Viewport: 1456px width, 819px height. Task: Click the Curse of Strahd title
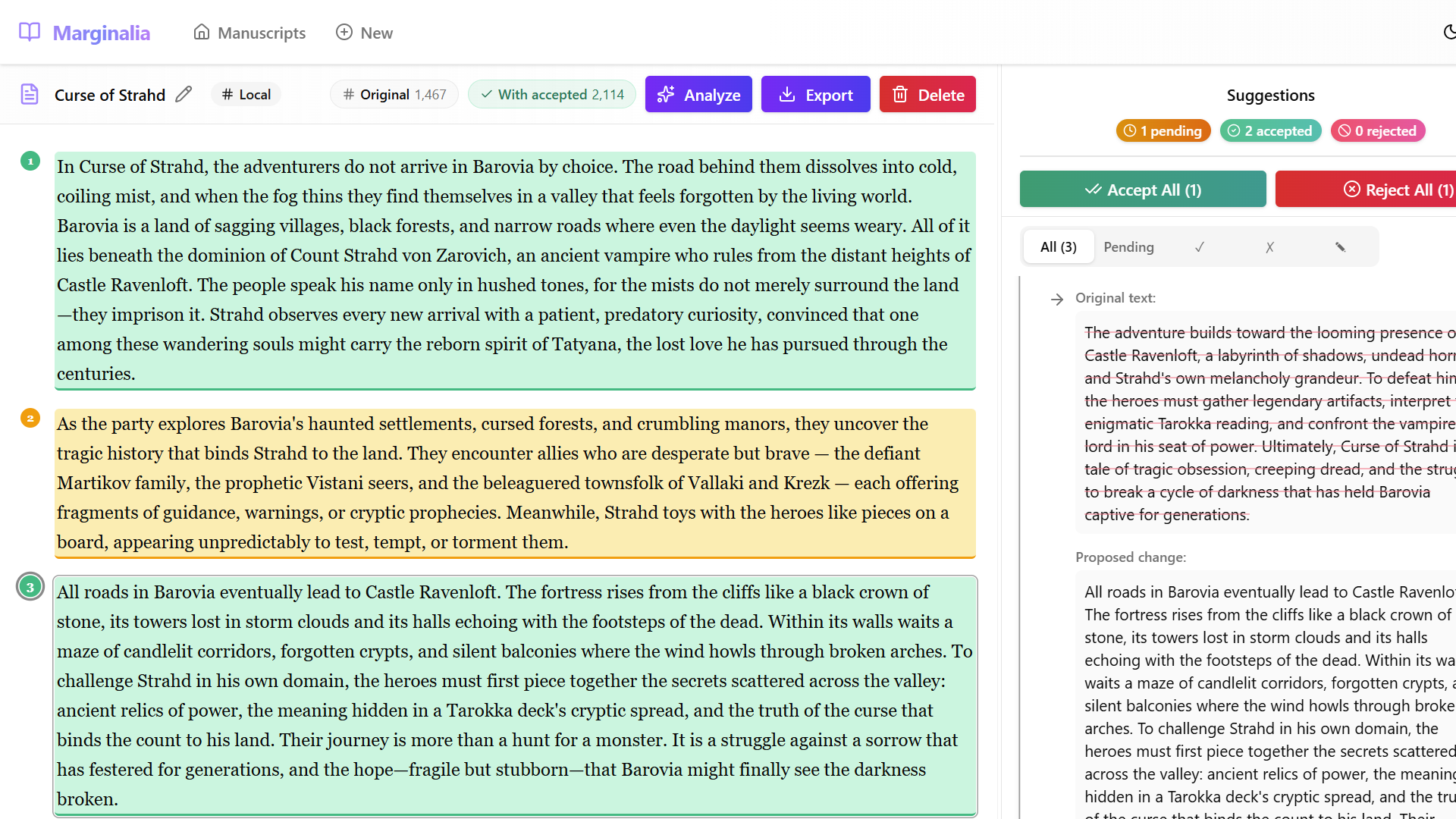pos(110,94)
